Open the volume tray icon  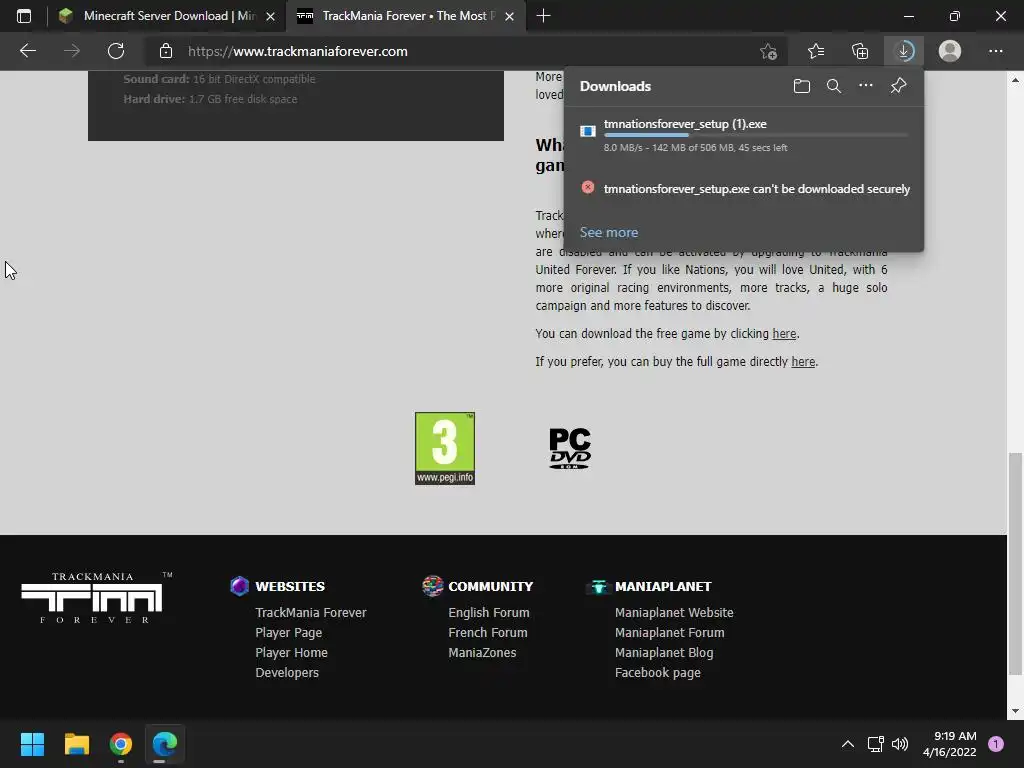pos(900,744)
